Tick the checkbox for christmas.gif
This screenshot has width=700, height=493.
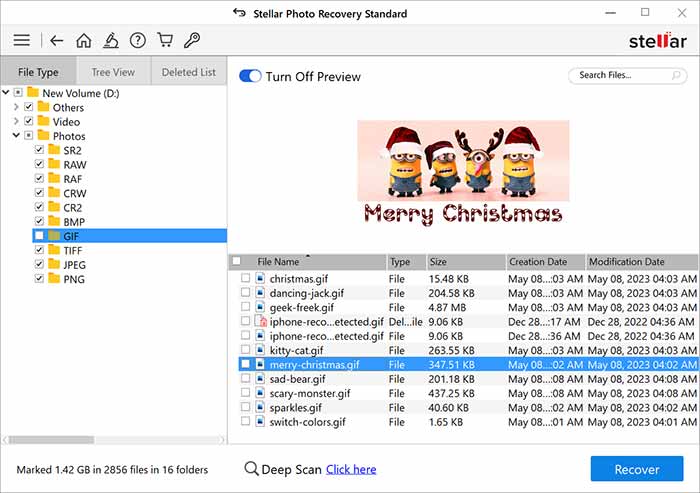[245, 278]
